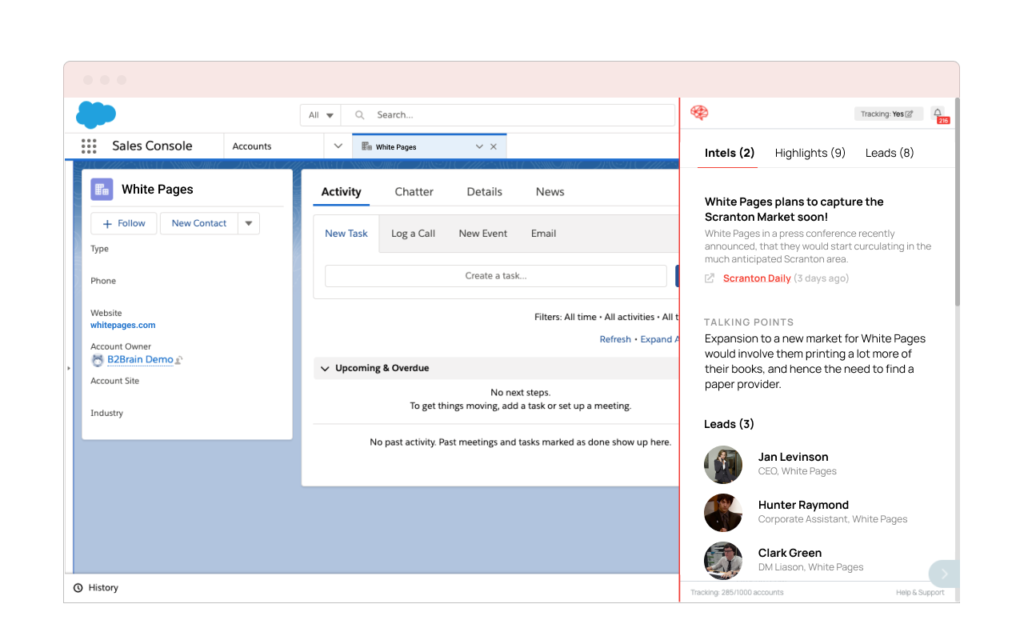
Task: Expand the collapsed left sidebar arrow
Action: pos(69,368)
